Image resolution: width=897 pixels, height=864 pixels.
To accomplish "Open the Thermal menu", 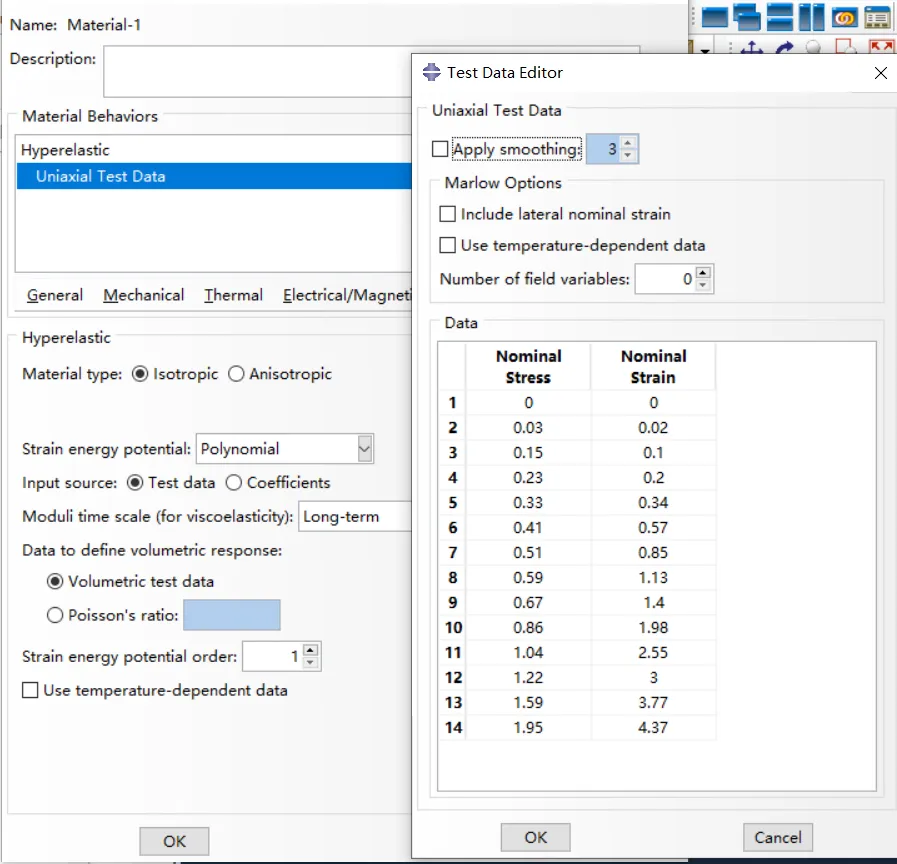I will 233,295.
